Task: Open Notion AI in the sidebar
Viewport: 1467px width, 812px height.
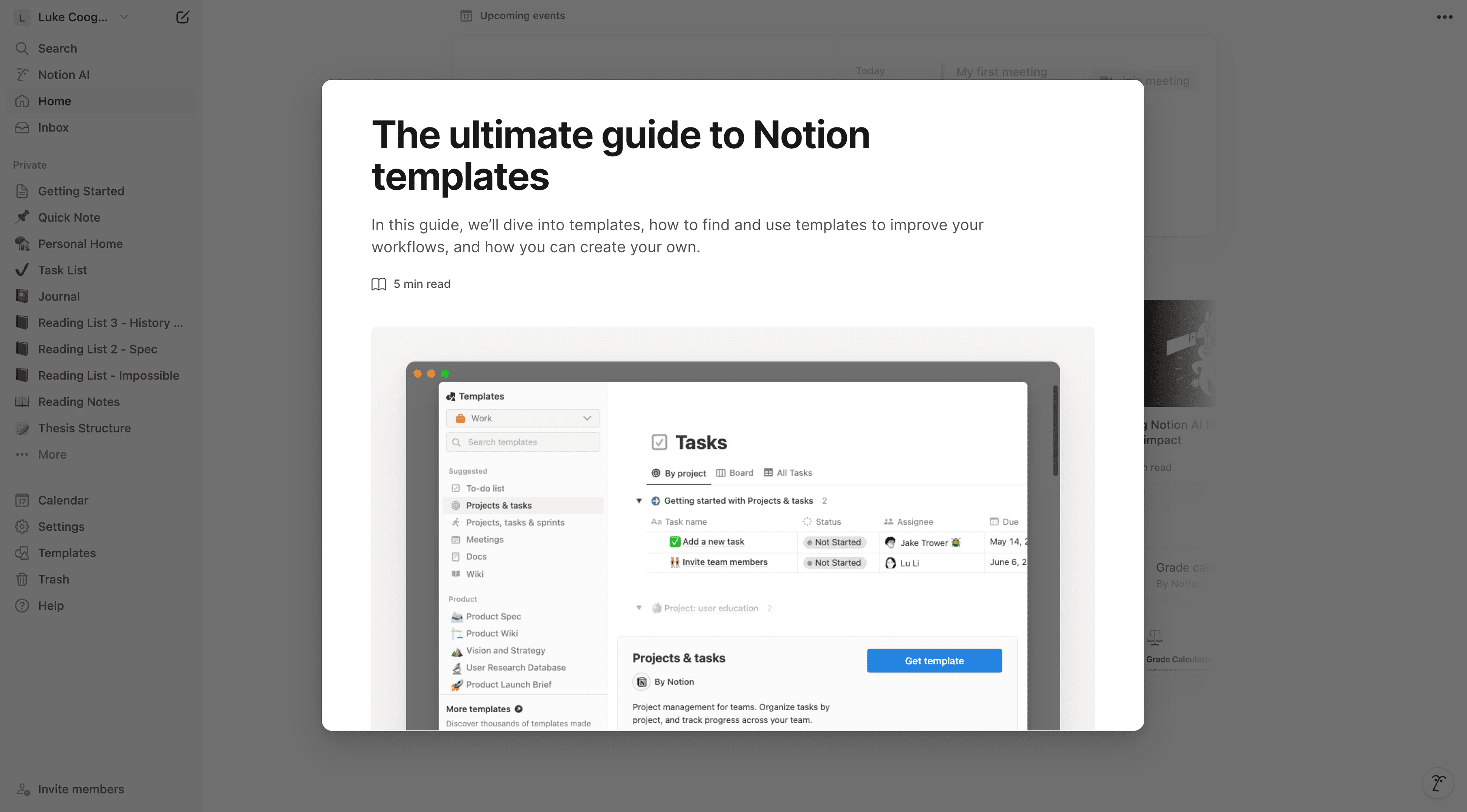Action: point(63,75)
